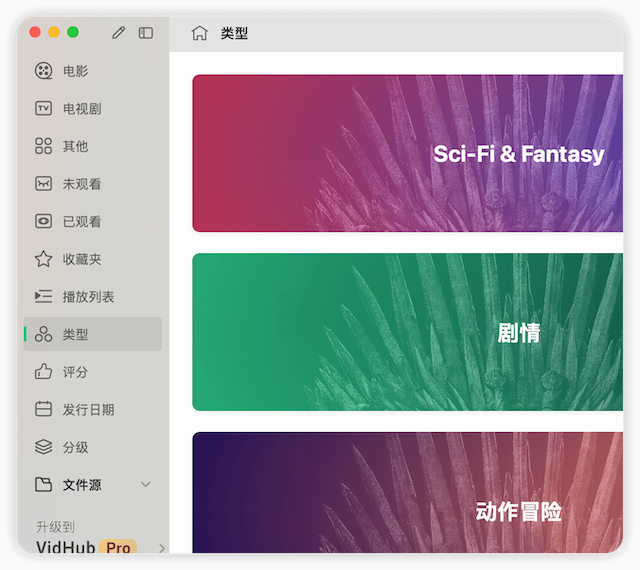Click the 评分 thumbs-up icon

pos(43,372)
